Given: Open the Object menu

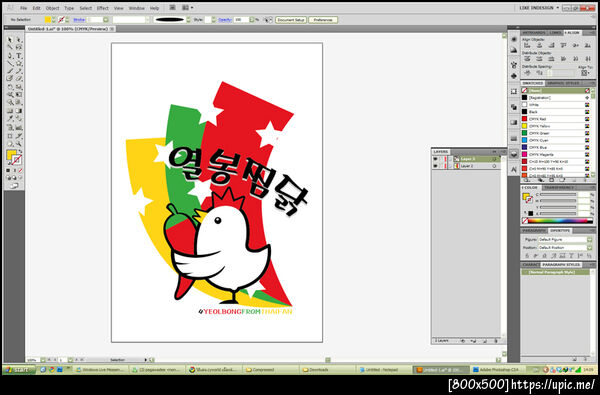Looking at the screenshot, I should (52, 8).
